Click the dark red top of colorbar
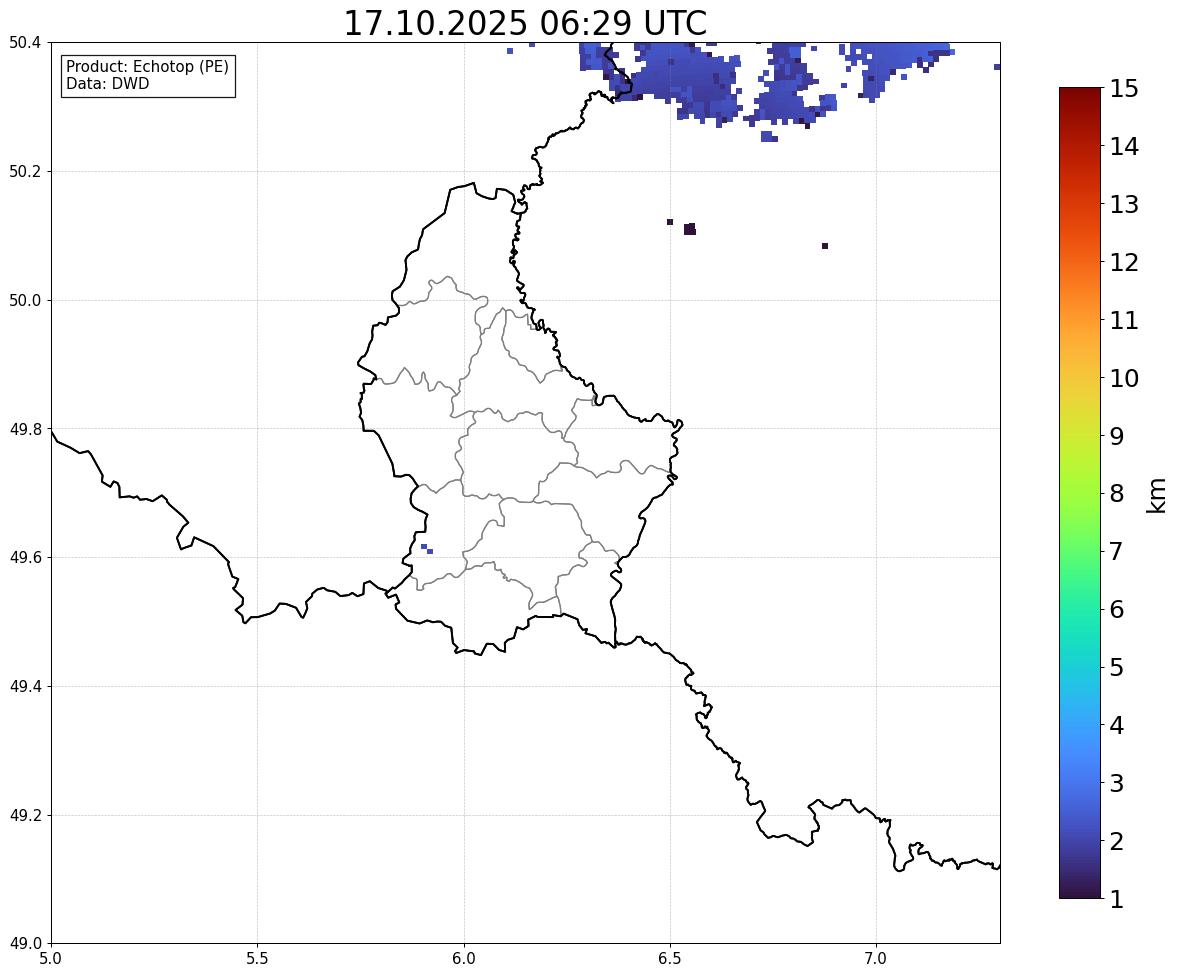The width and height of the screenshot is (1178, 976). [1080, 95]
